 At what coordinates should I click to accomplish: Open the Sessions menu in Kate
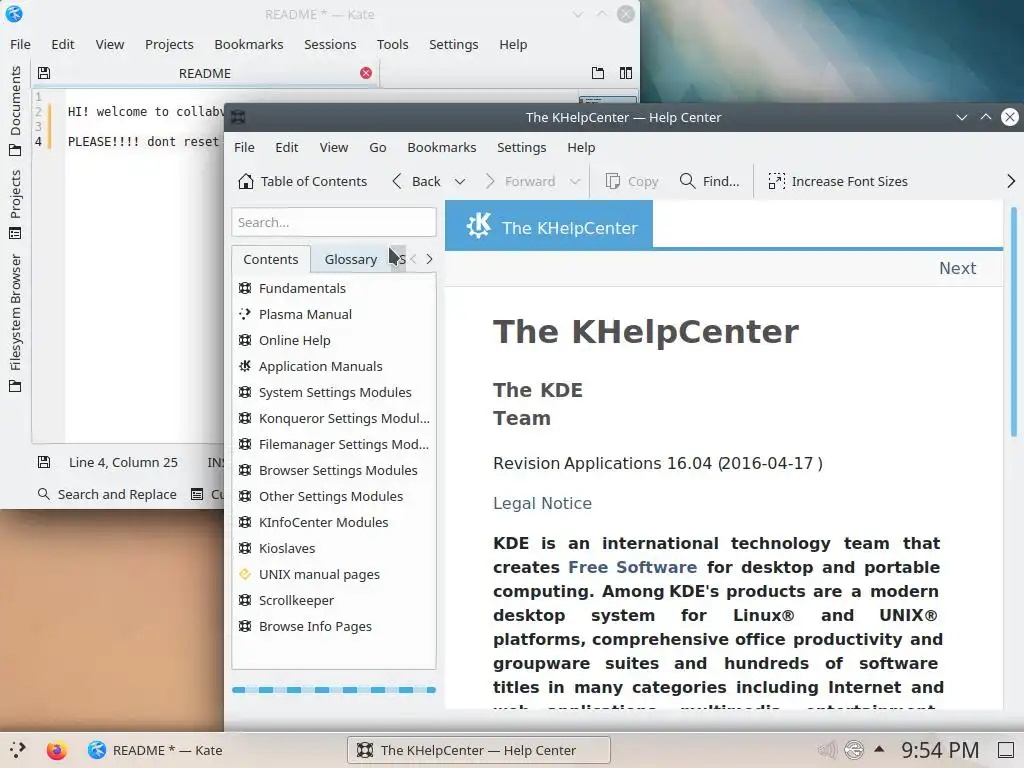(x=330, y=44)
